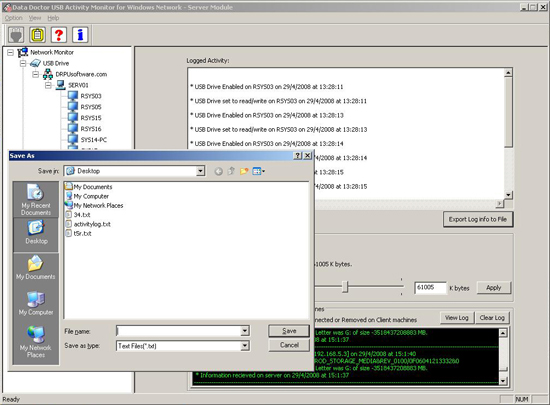The image size is (550, 405).
Task: Click My Recent Documents in places bar
Action: coord(36,200)
